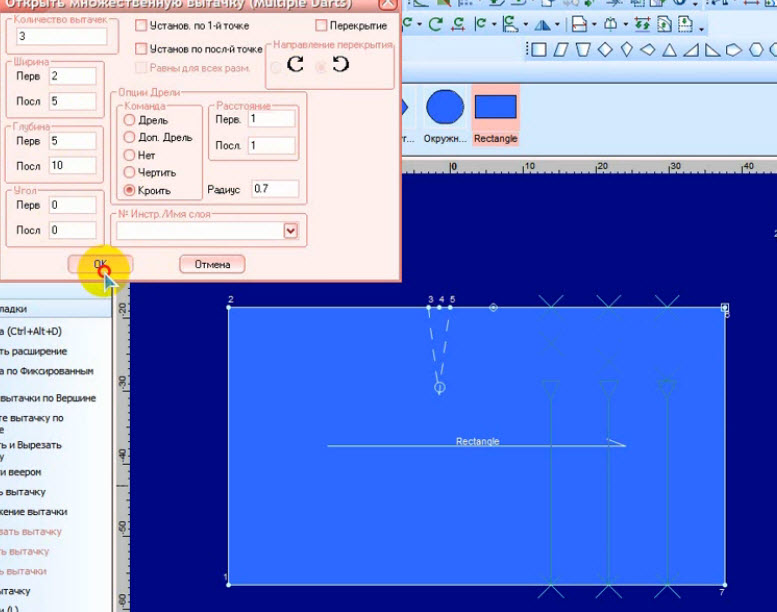Click the Угол 'Перв' field
777x612 pixels.
tap(73, 205)
